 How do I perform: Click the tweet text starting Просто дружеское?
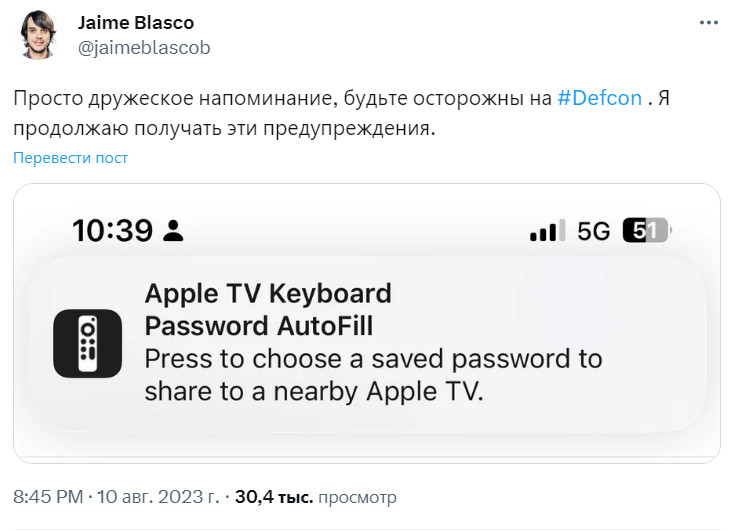pos(341,113)
